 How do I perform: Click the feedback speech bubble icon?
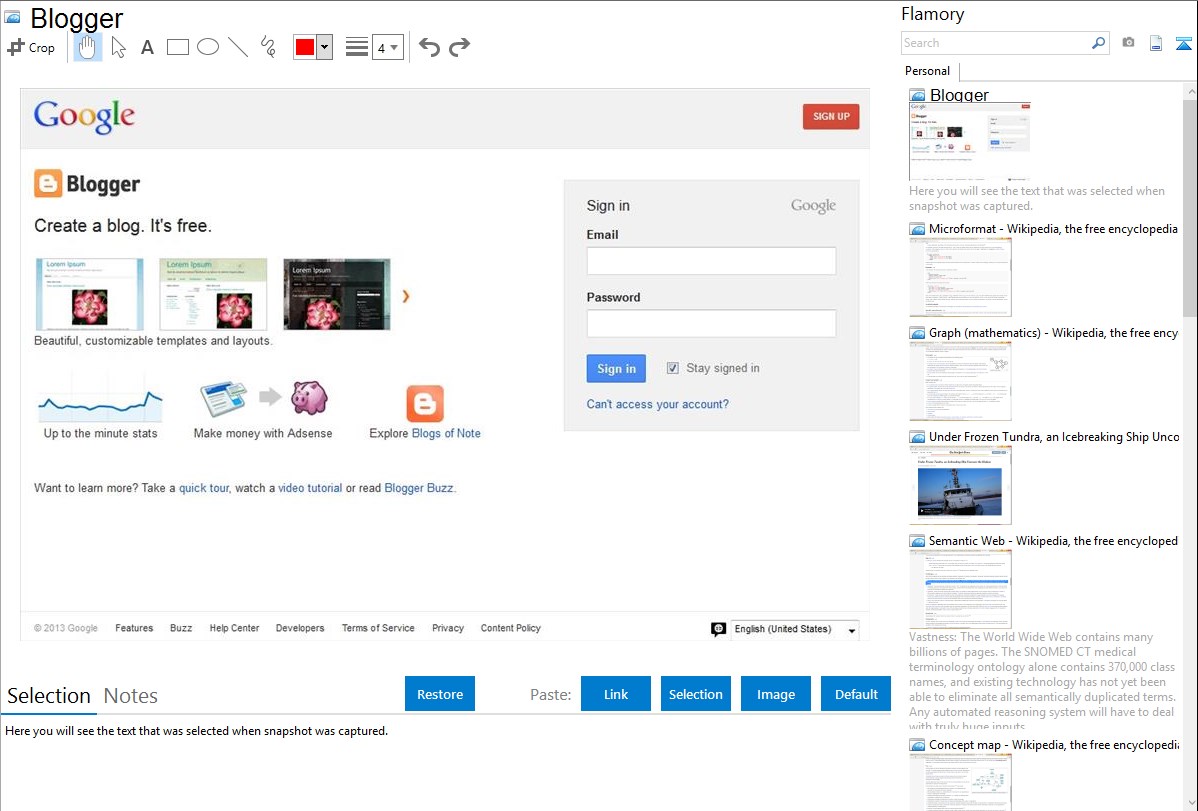(718, 629)
